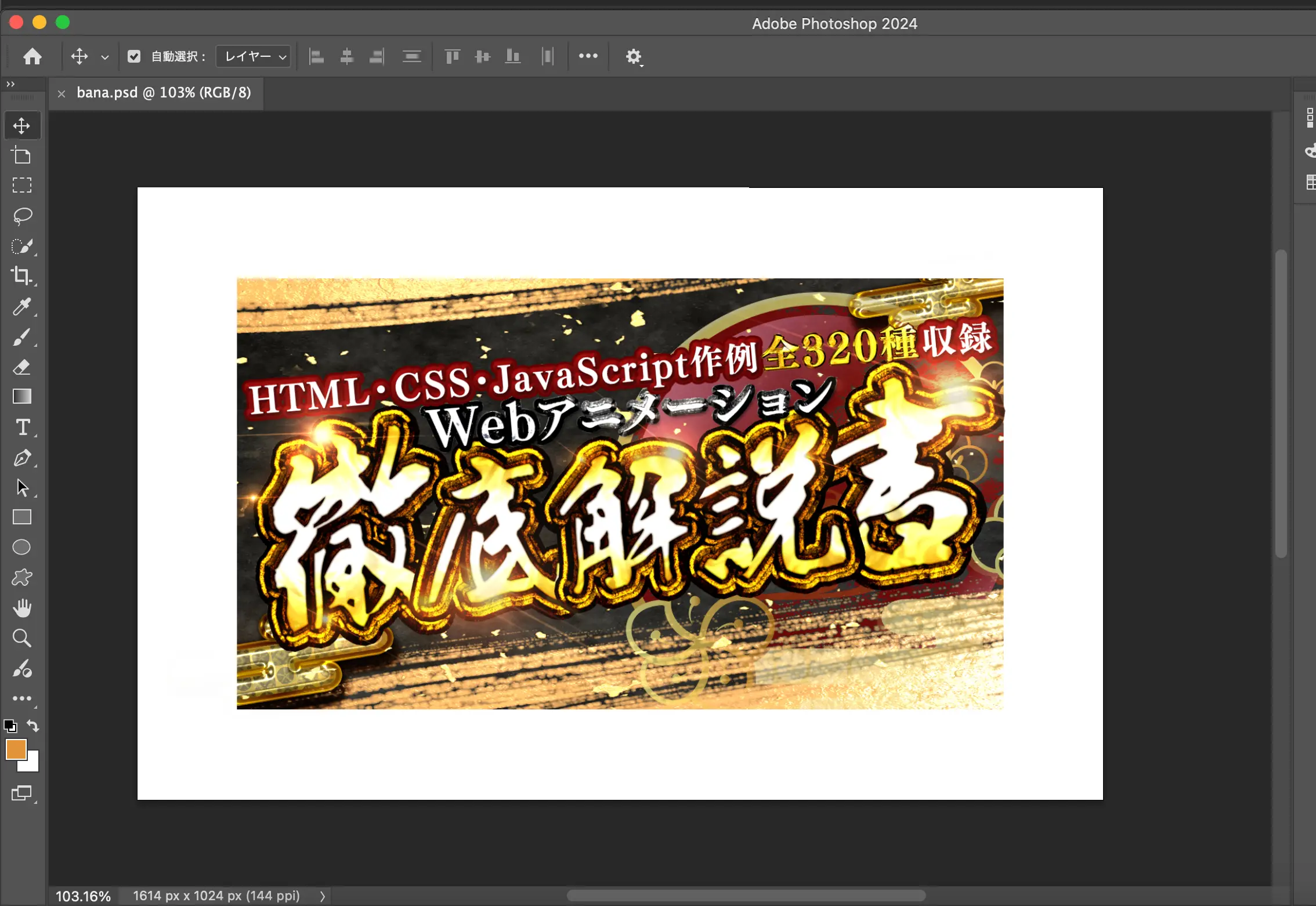
Task: Select the Brush tool
Action: click(22, 336)
